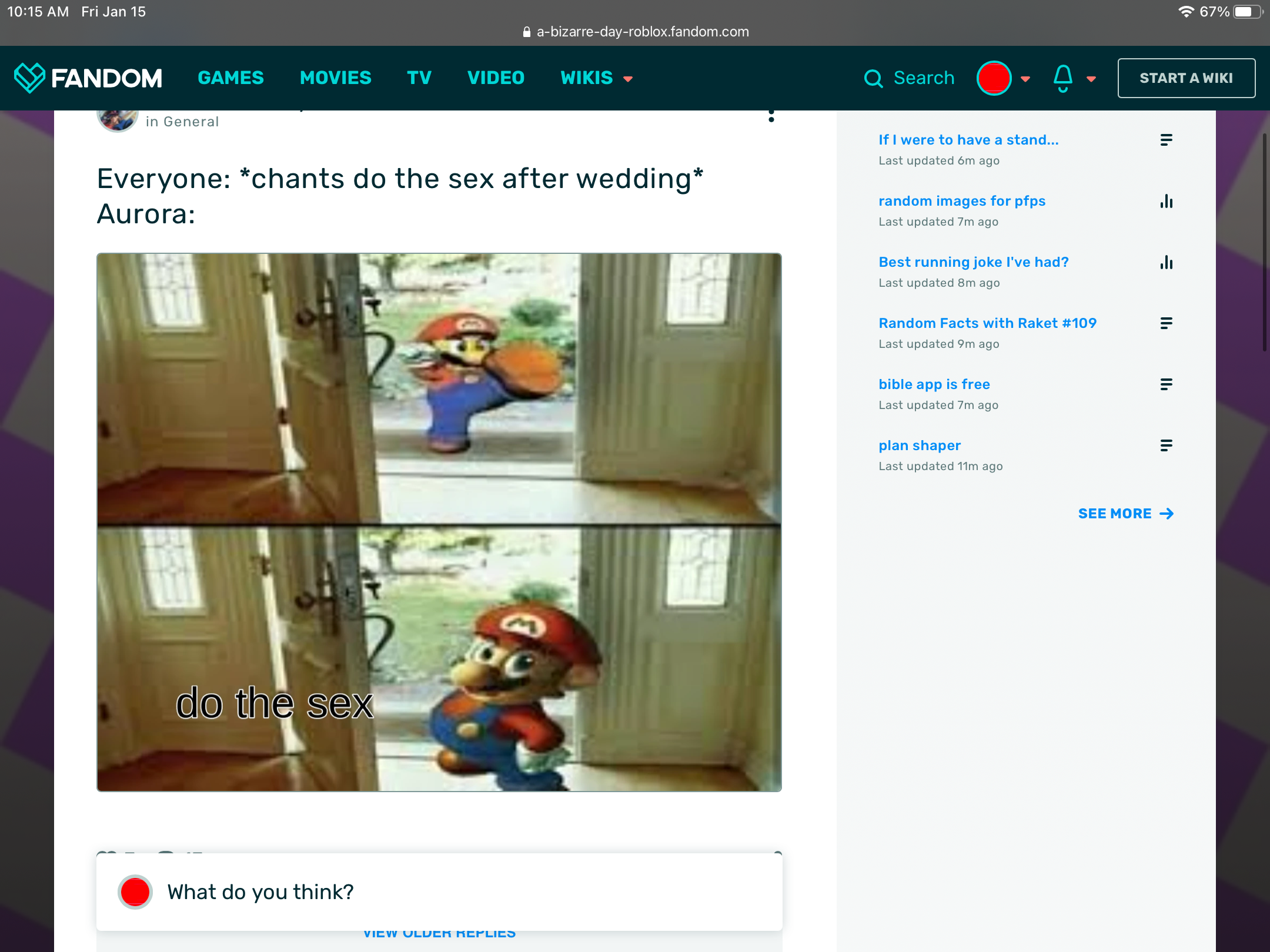Click the TV navigation tab

[417, 77]
